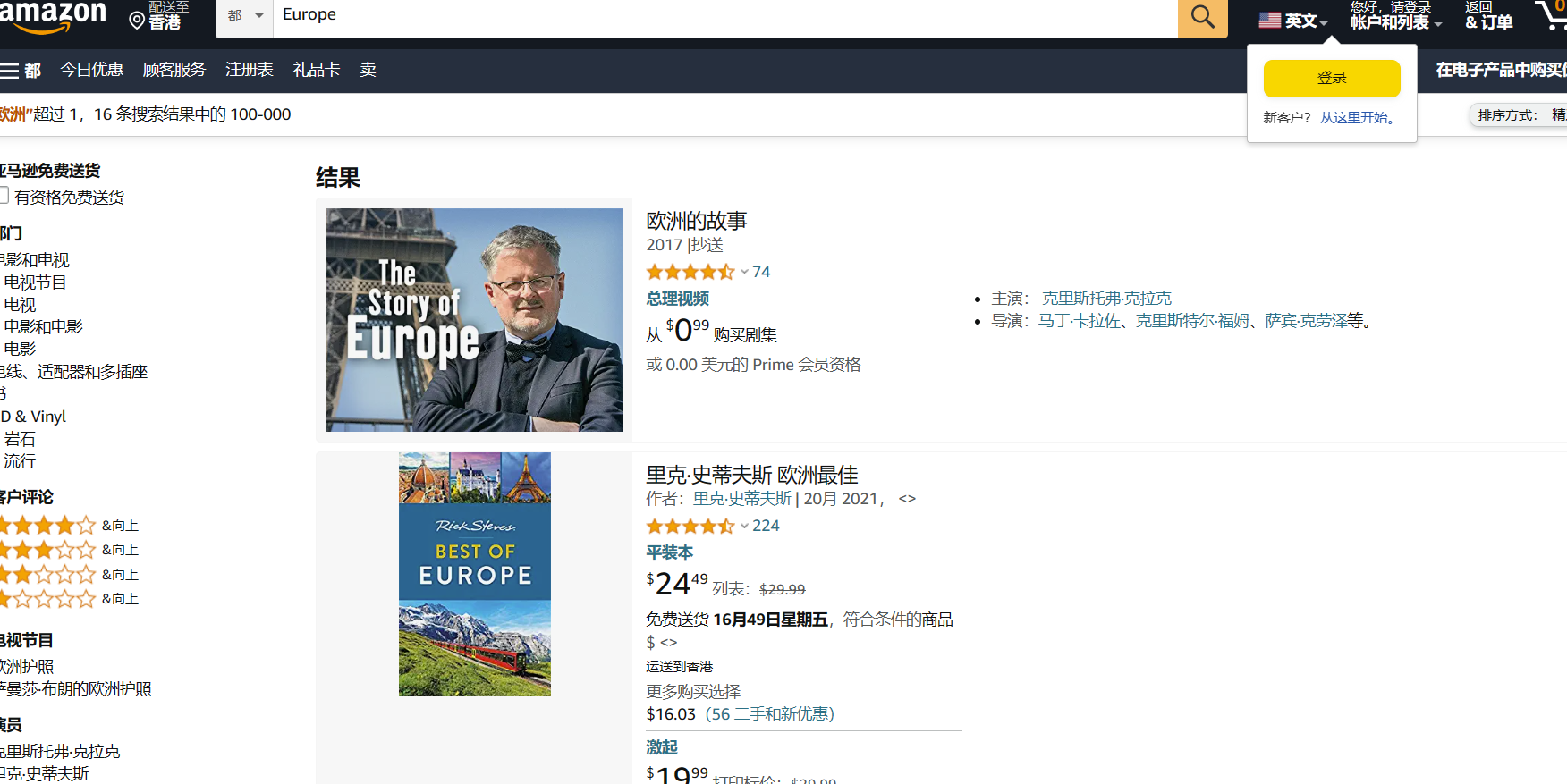The height and width of the screenshot is (784, 1567).
Task: Open 礼品卡 in the navigation bar
Action: coord(316,70)
